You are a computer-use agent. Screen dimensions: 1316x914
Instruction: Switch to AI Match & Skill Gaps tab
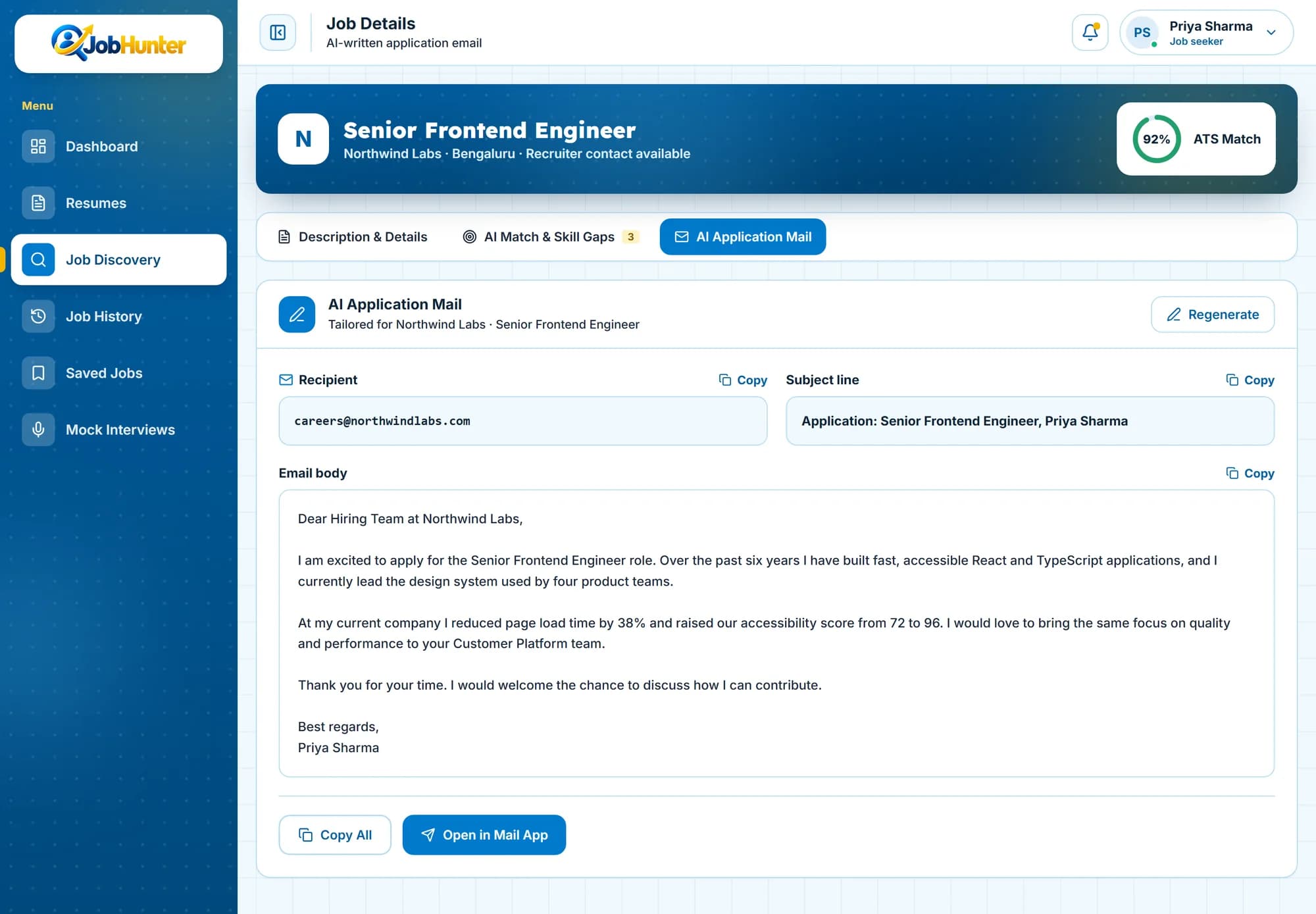551,237
